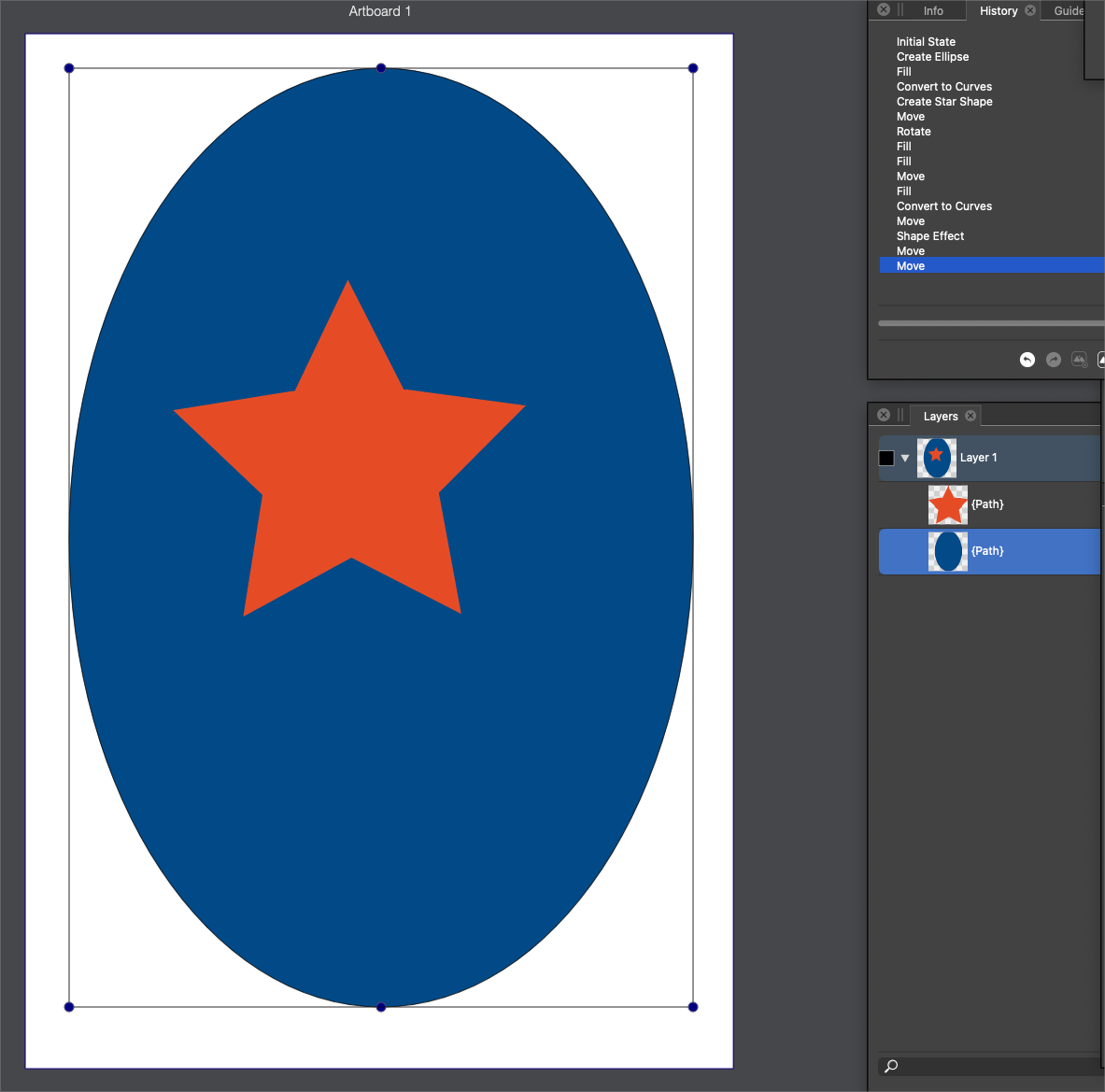Switch to the Guides tab
Screen dimensions: 1105x1092
point(1070,11)
